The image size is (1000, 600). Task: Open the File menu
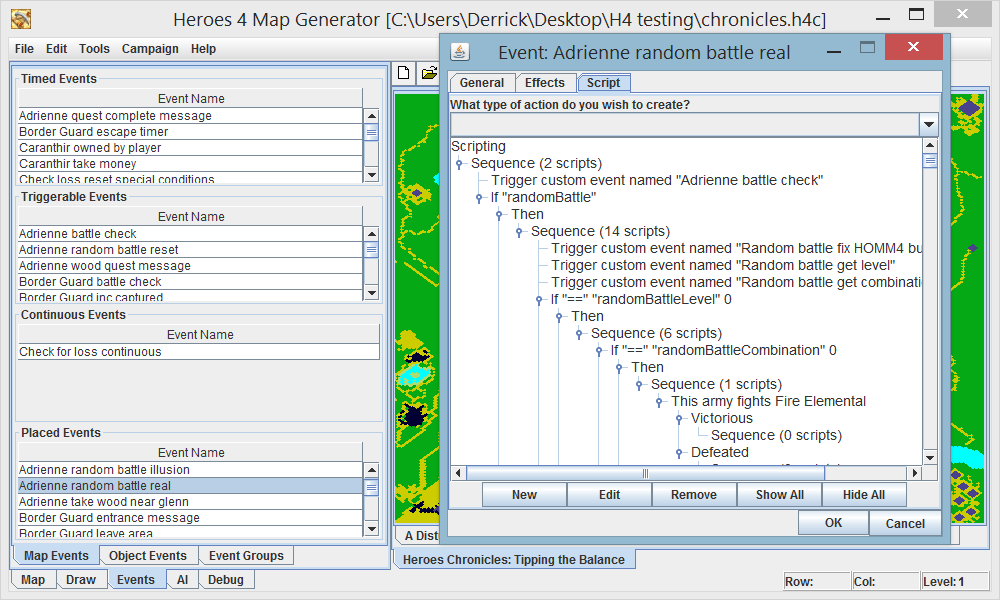coord(24,48)
